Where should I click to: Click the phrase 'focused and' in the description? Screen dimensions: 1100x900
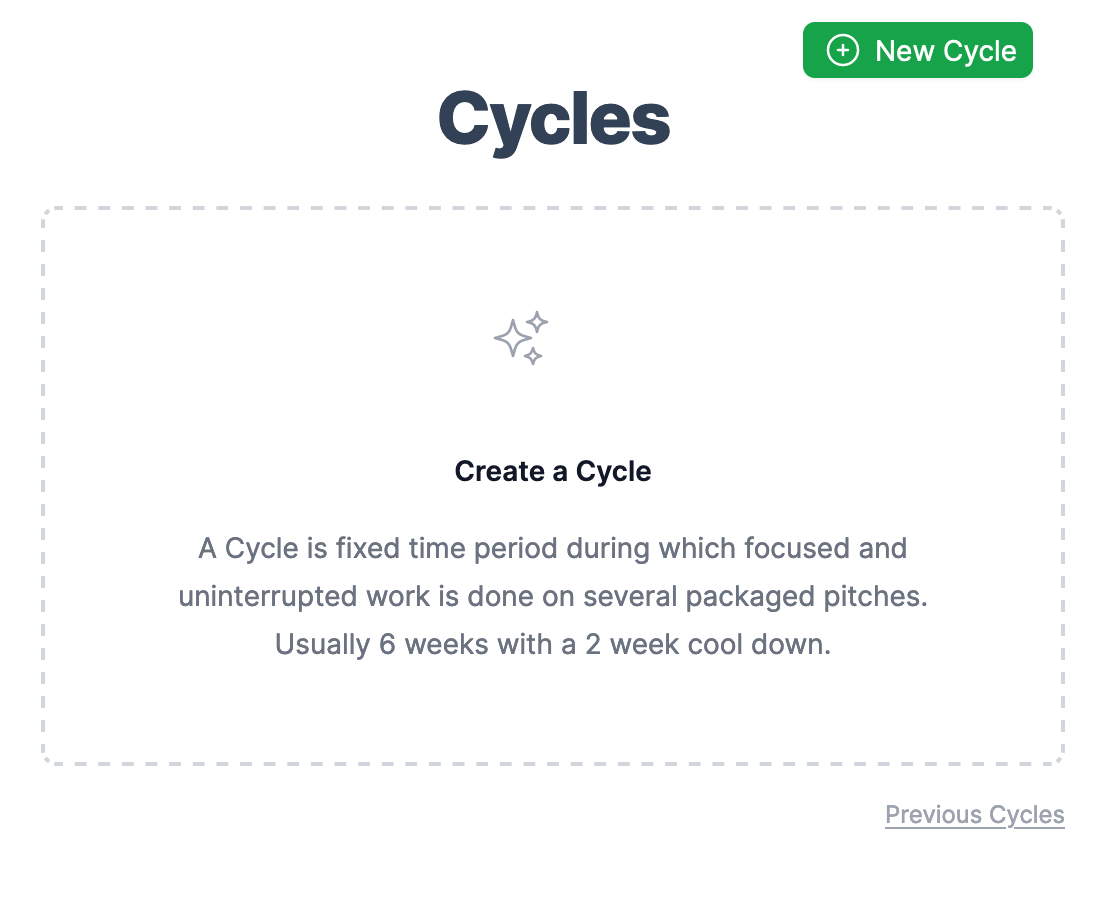(826, 549)
